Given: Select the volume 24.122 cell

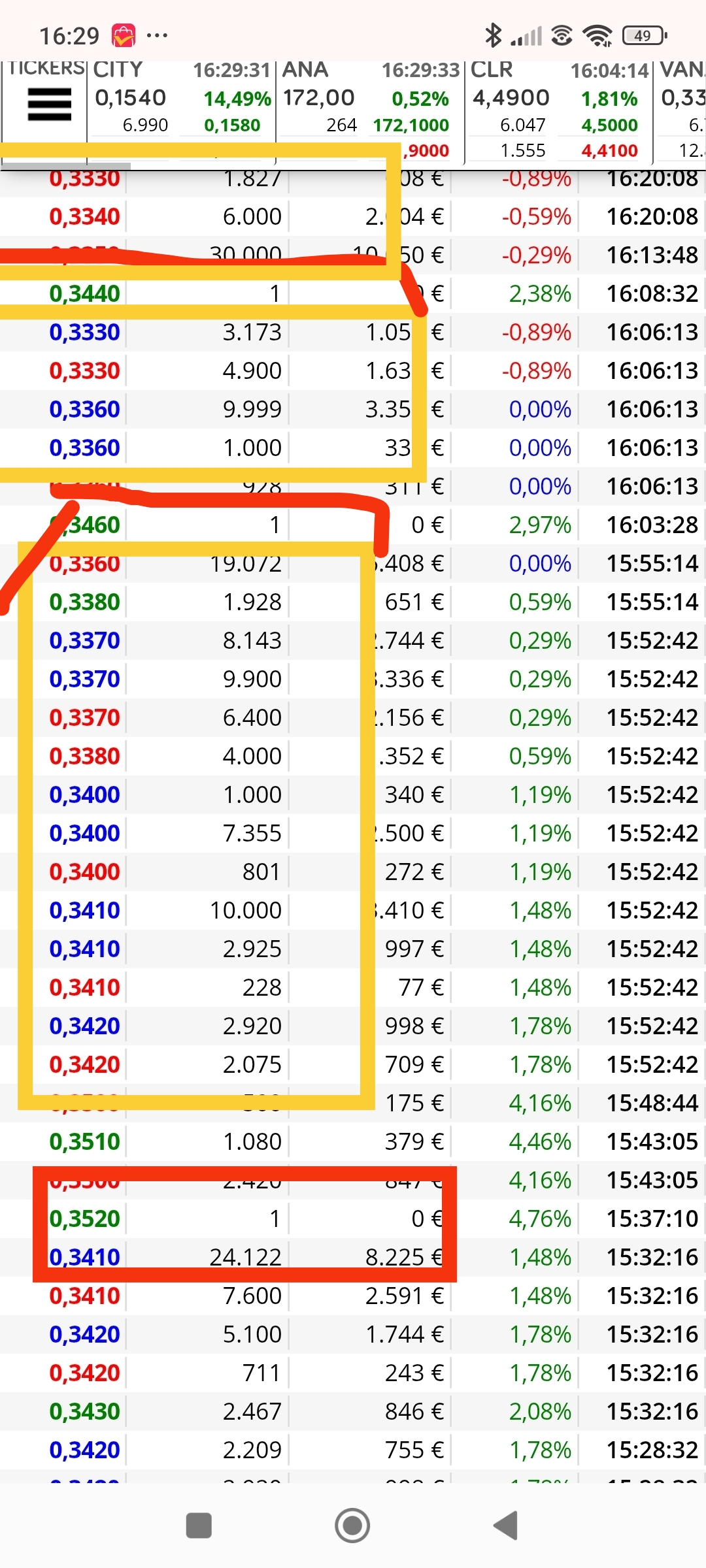Looking at the screenshot, I should (246, 1258).
